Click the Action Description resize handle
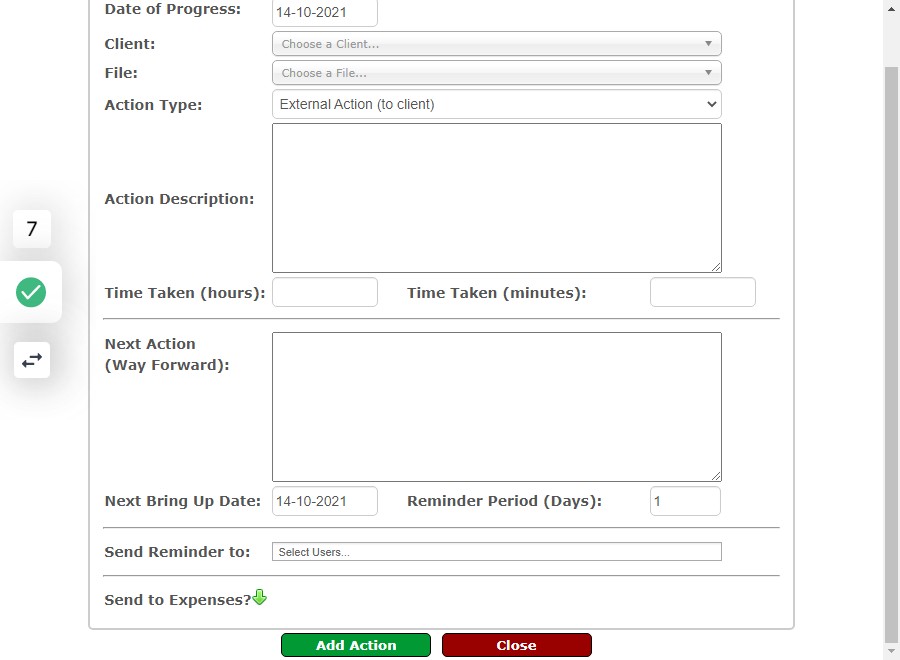The height and width of the screenshot is (660, 900). (x=716, y=267)
